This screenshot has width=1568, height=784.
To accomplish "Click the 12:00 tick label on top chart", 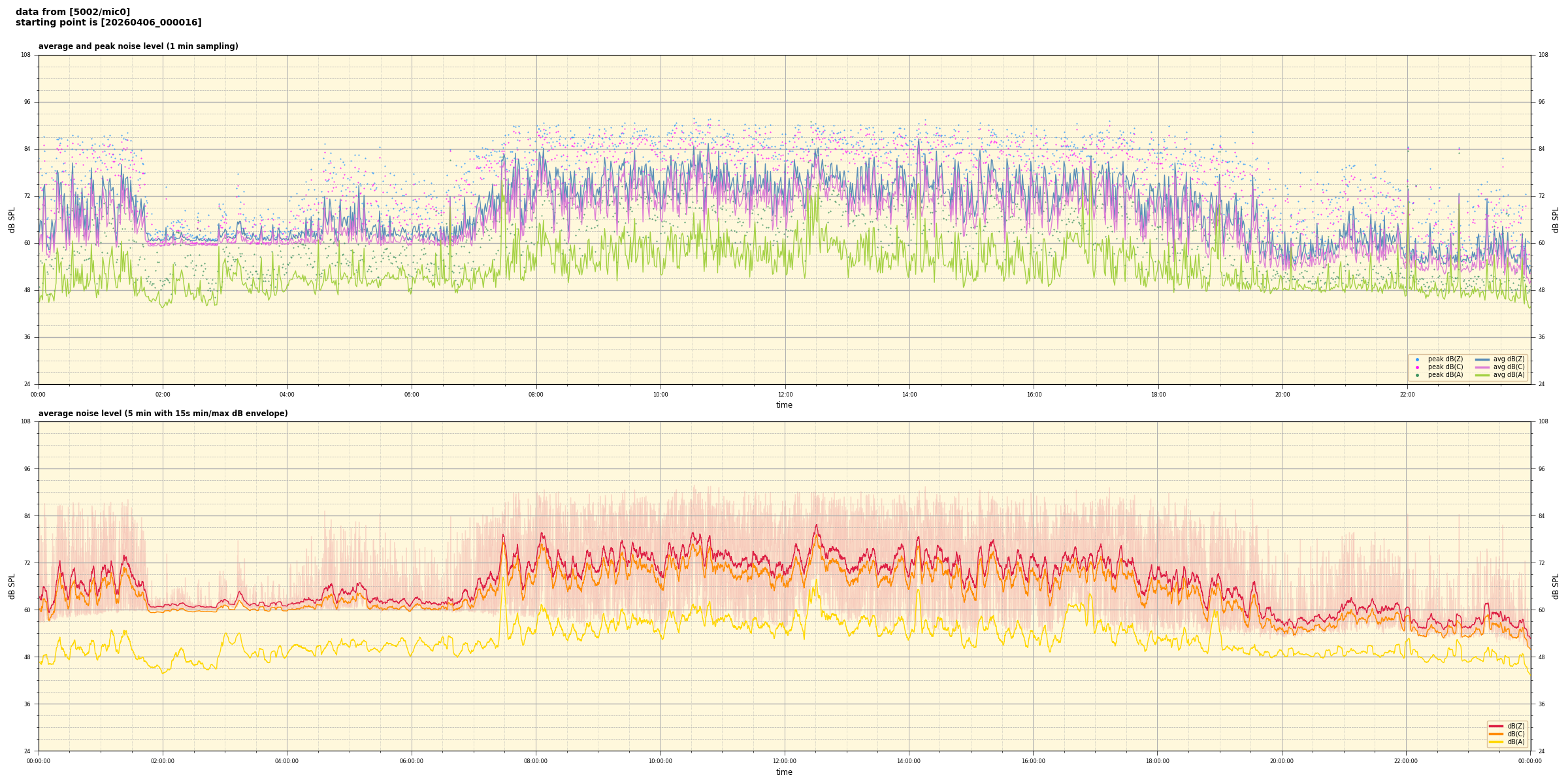I will click(785, 395).
